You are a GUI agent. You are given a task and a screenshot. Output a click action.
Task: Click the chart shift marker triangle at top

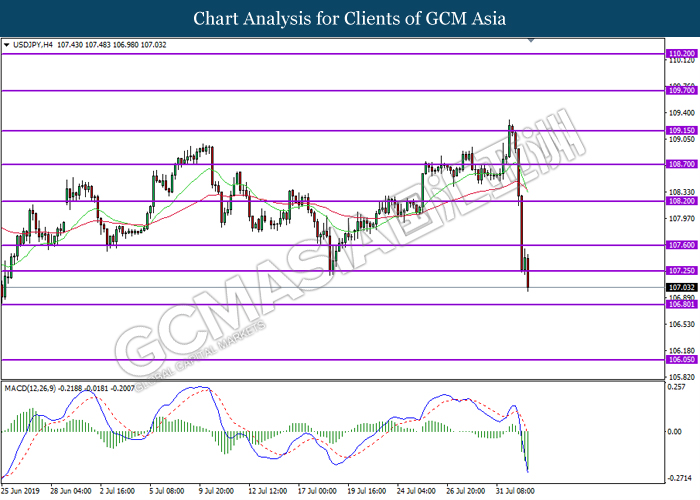pyautogui.click(x=531, y=40)
